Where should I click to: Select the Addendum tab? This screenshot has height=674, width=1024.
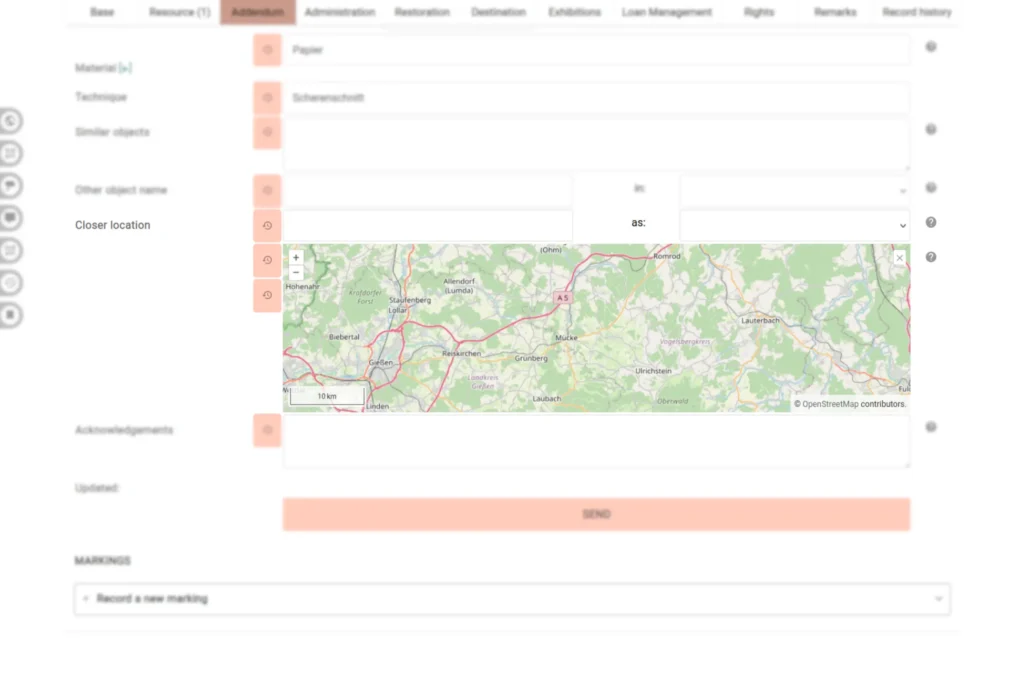[258, 12]
